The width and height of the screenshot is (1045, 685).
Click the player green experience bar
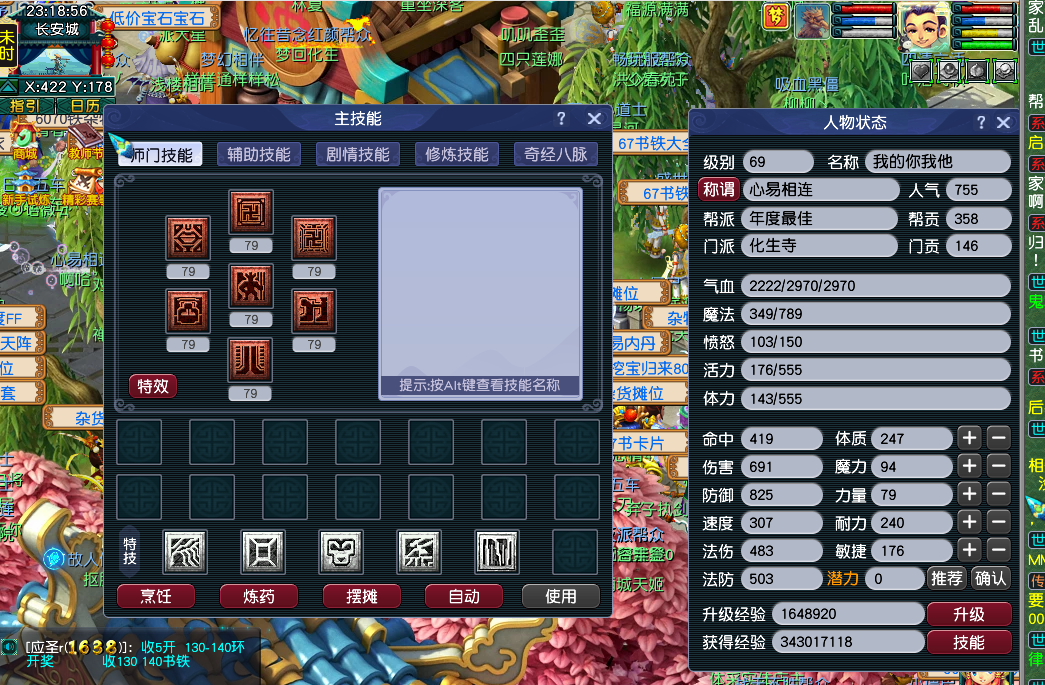tap(985, 45)
